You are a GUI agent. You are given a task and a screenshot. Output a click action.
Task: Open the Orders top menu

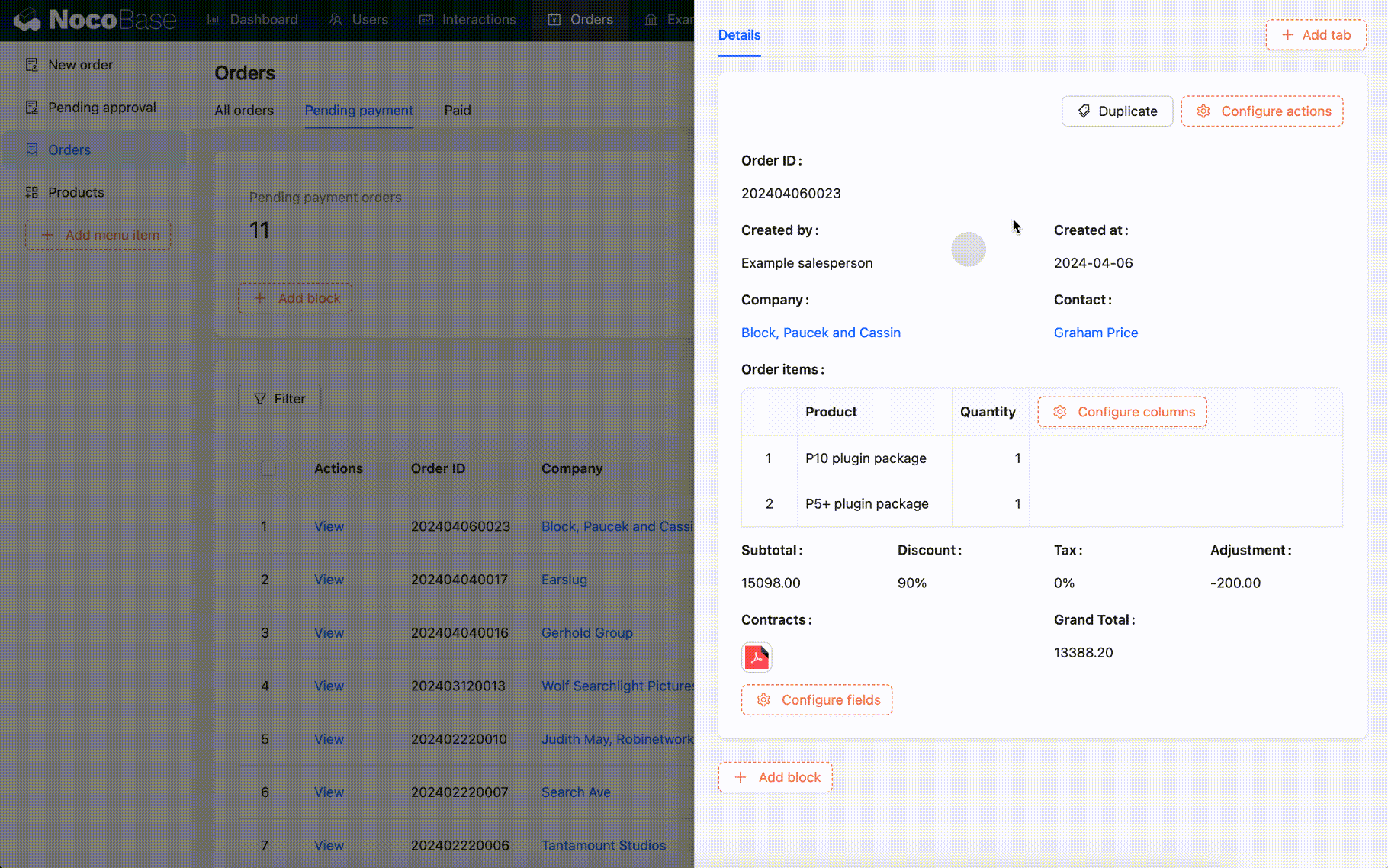point(580,19)
